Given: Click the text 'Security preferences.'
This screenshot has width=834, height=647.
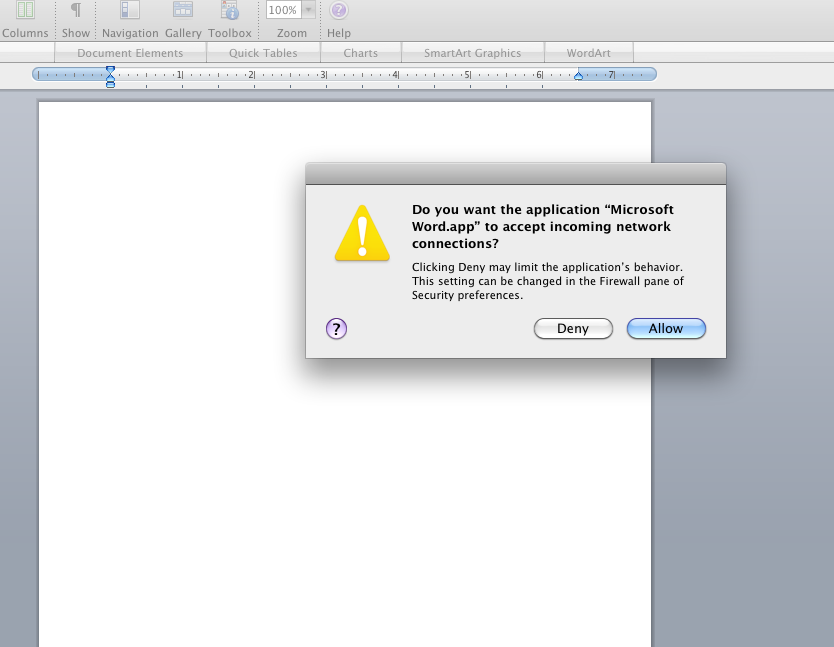Looking at the screenshot, I should click(x=467, y=295).
